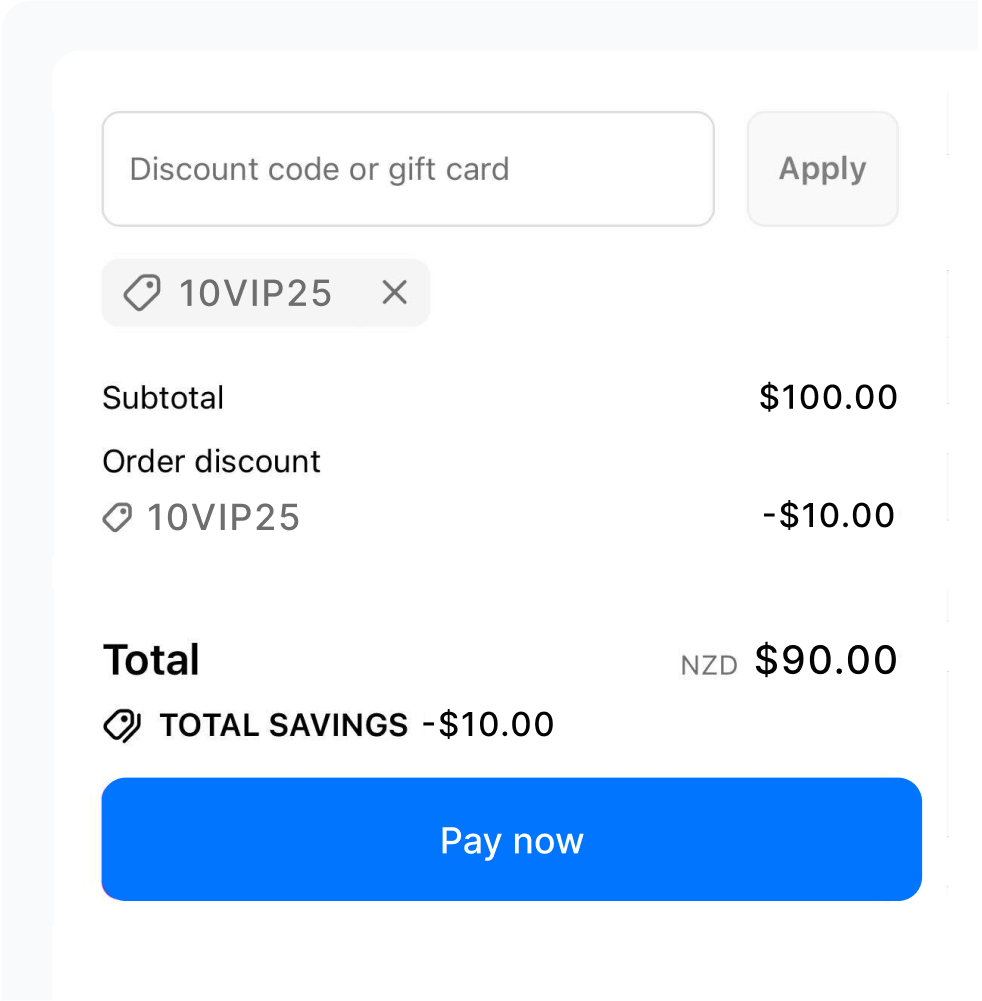
Task: Select the Total label
Action: pyautogui.click(x=151, y=659)
